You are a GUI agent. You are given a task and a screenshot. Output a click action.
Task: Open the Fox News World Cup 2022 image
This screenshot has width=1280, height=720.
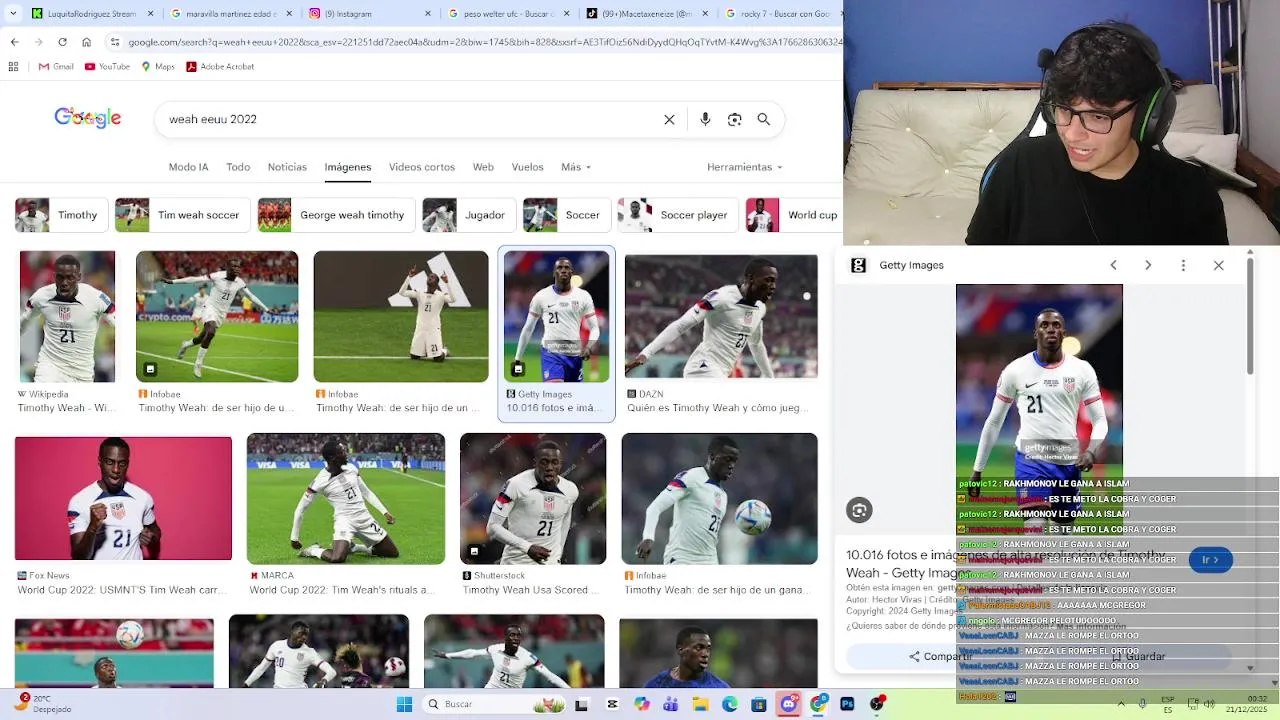(123, 498)
